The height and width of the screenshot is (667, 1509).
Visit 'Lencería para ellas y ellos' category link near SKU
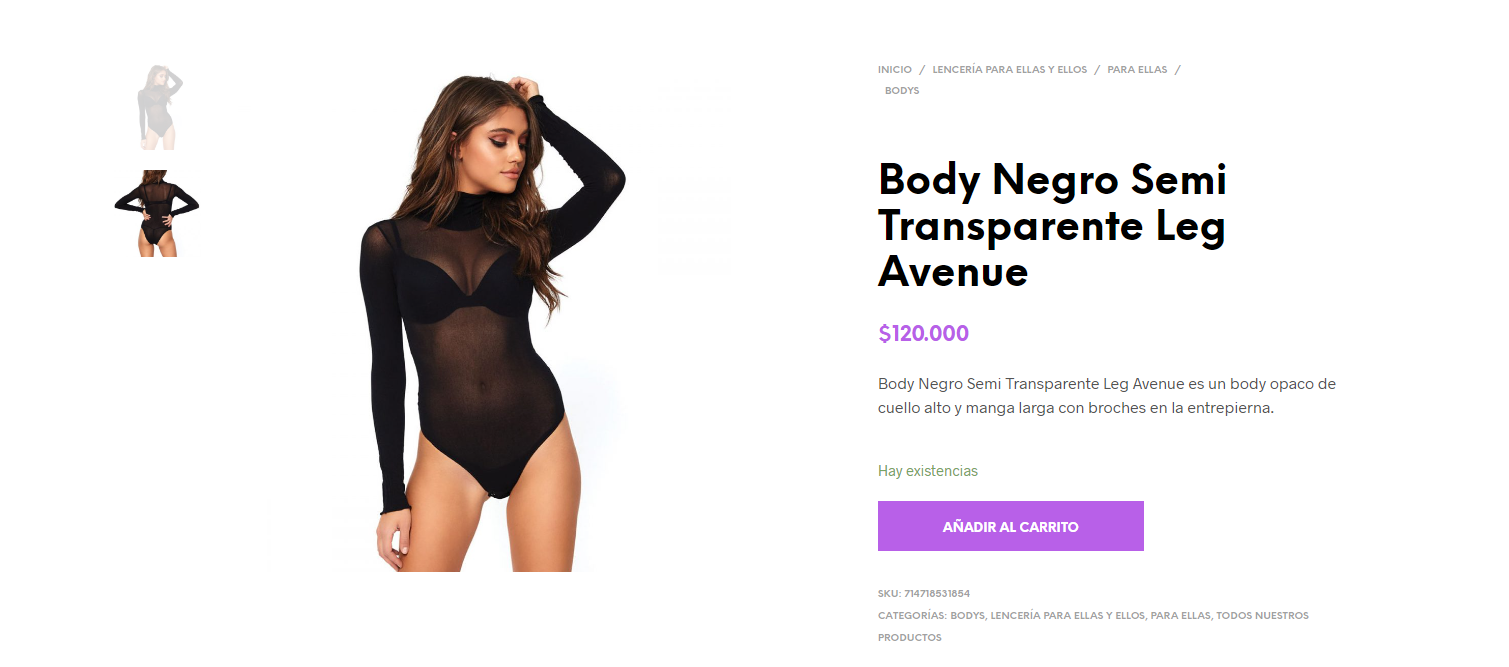coord(1068,616)
